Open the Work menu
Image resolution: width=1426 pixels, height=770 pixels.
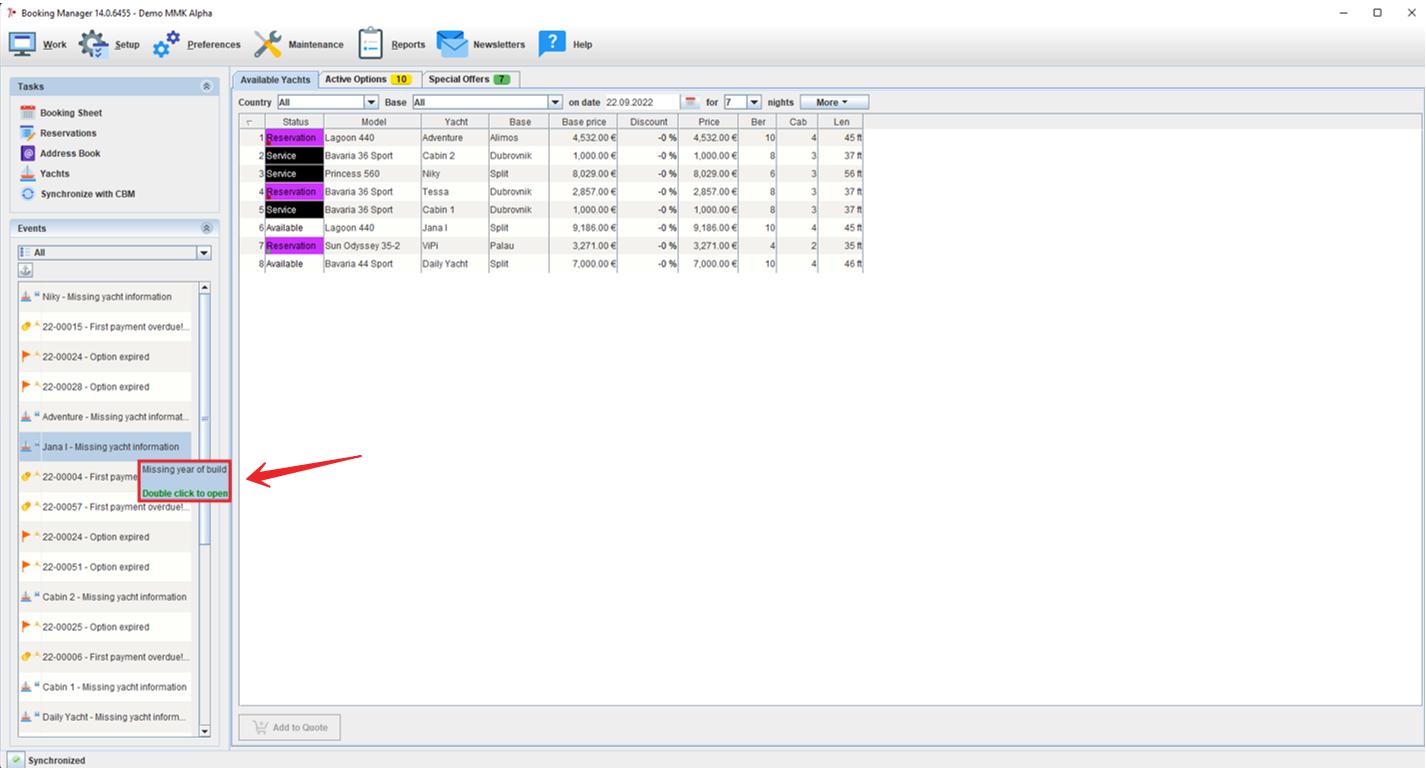(38, 44)
